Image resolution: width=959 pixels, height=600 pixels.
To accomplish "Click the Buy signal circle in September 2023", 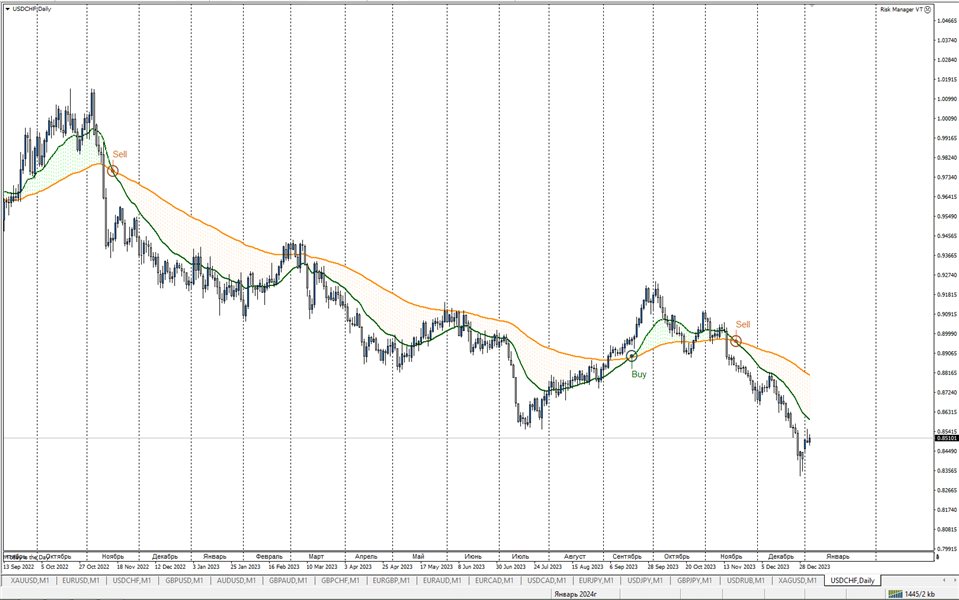I will tap(632, 356).
